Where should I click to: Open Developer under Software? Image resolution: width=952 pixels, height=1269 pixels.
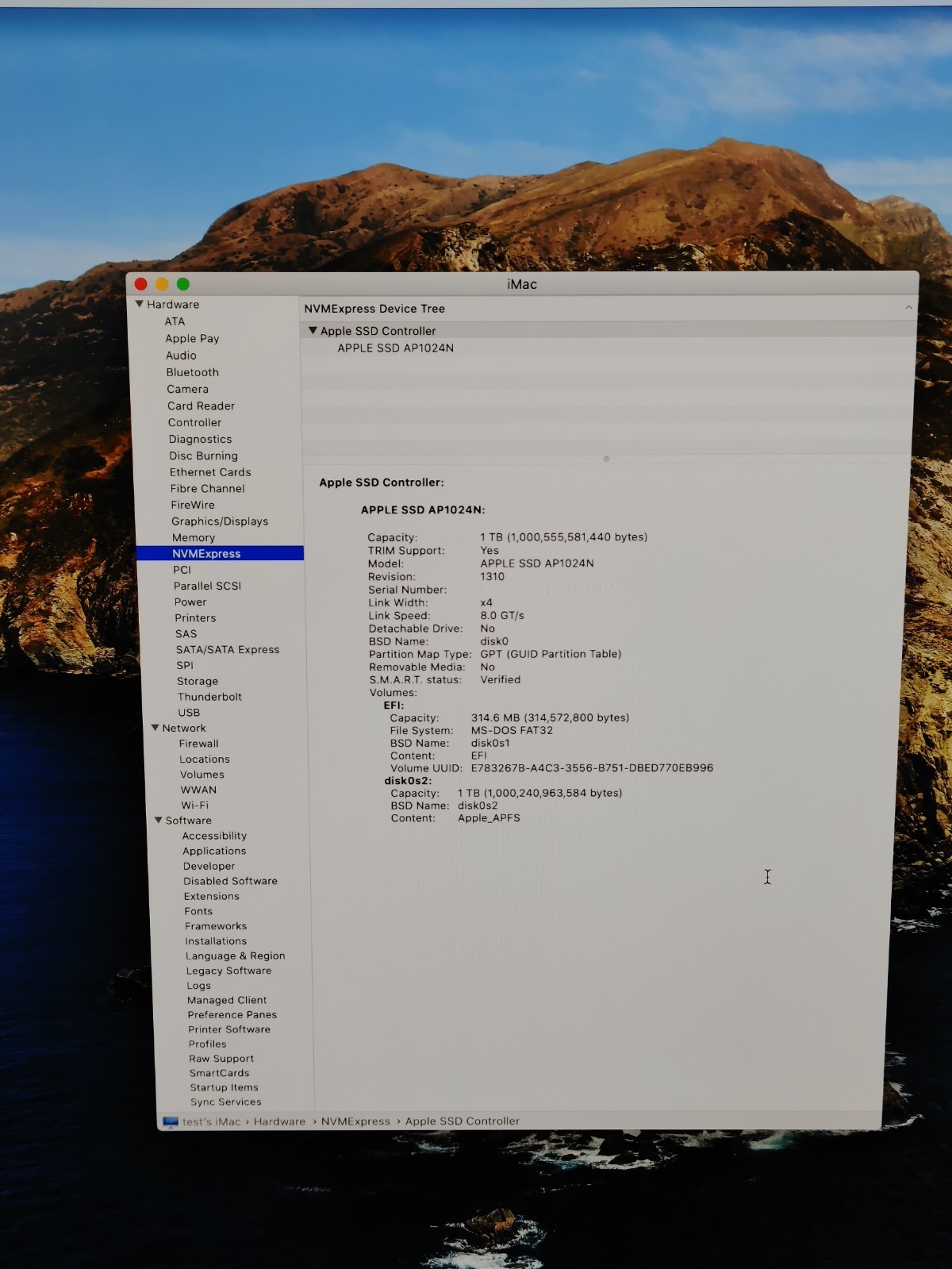(209, 866)
